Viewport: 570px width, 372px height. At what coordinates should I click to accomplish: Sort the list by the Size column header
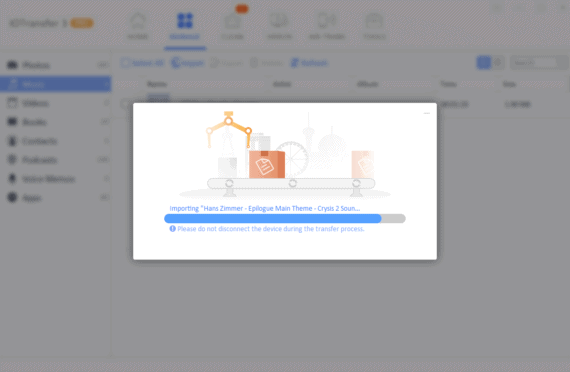509,84
